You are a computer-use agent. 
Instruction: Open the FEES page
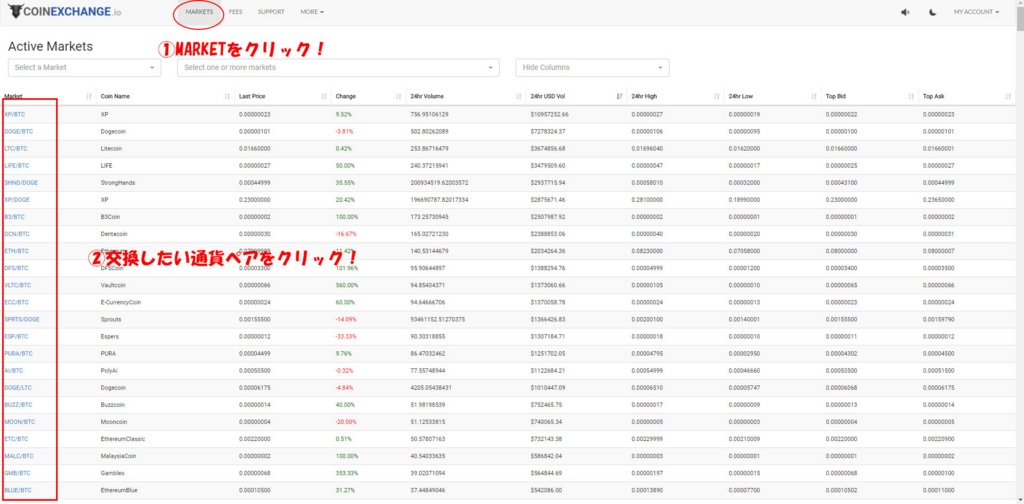pos(236,12)
